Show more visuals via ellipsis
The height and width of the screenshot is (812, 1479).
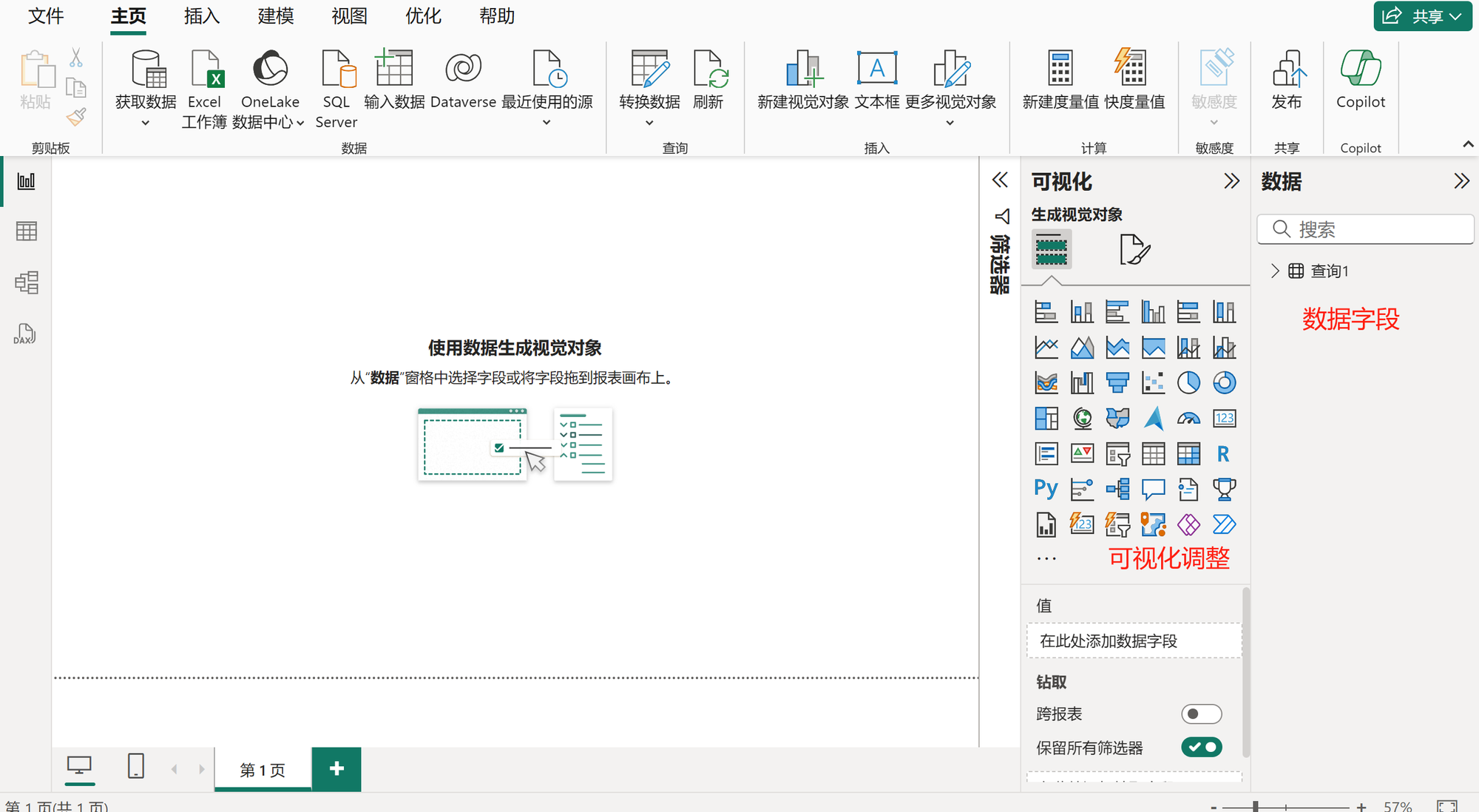pyautogui.click(x=1046, y=559)
